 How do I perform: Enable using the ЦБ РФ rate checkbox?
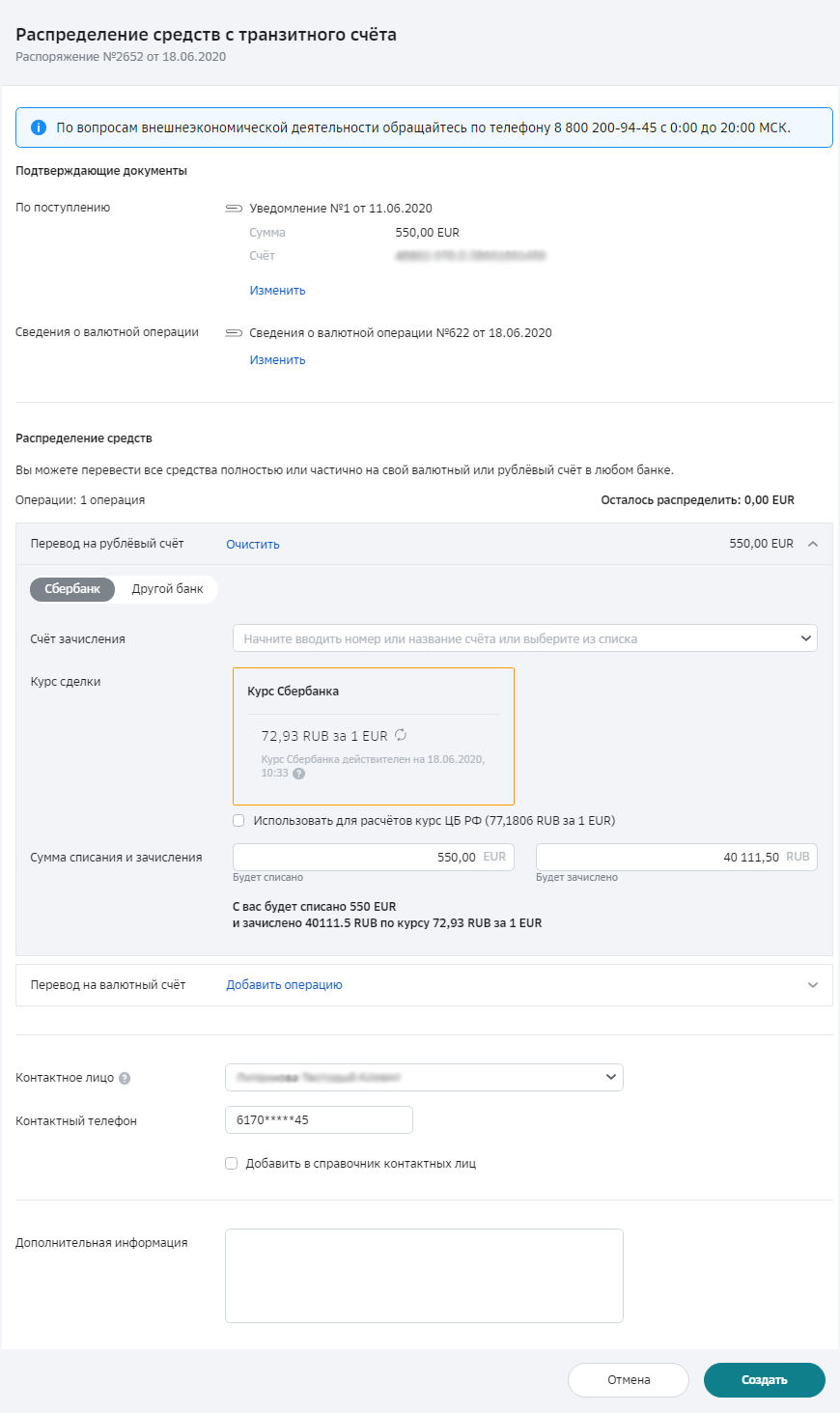[238, 821]
